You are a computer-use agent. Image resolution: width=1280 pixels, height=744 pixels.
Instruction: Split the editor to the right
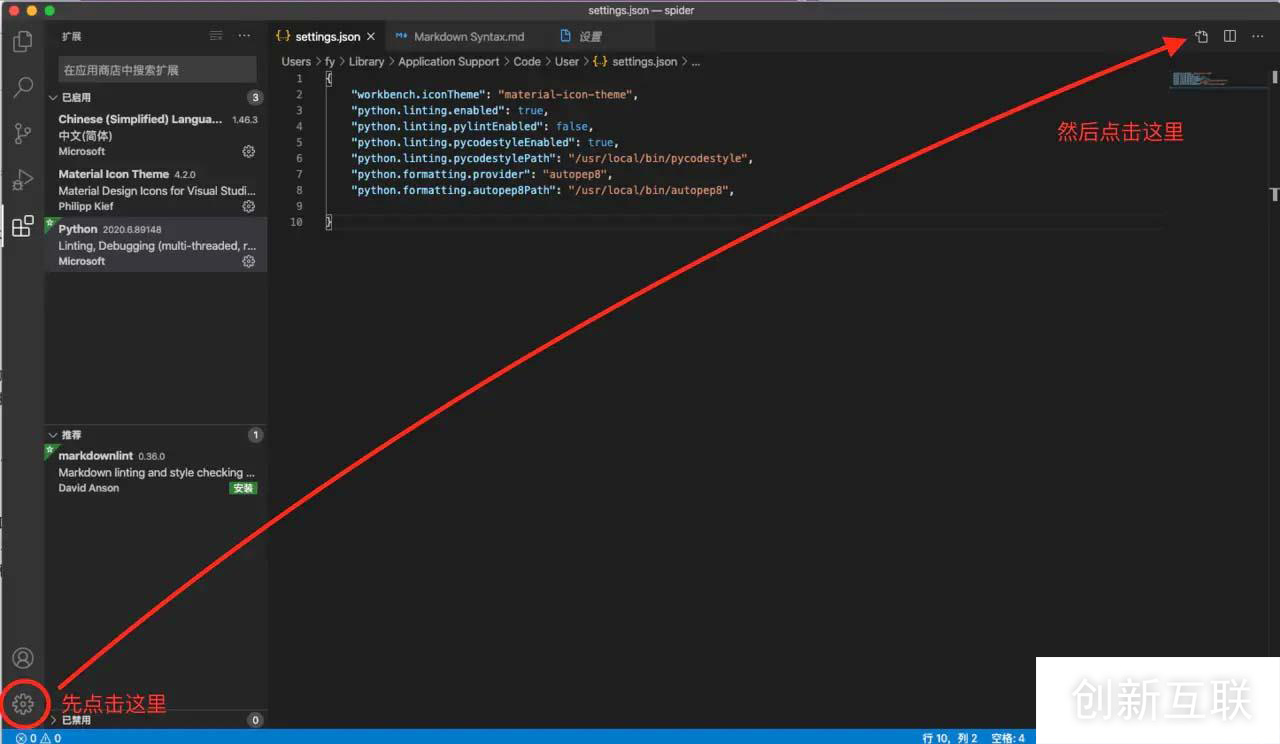(x=1230, y=36)
